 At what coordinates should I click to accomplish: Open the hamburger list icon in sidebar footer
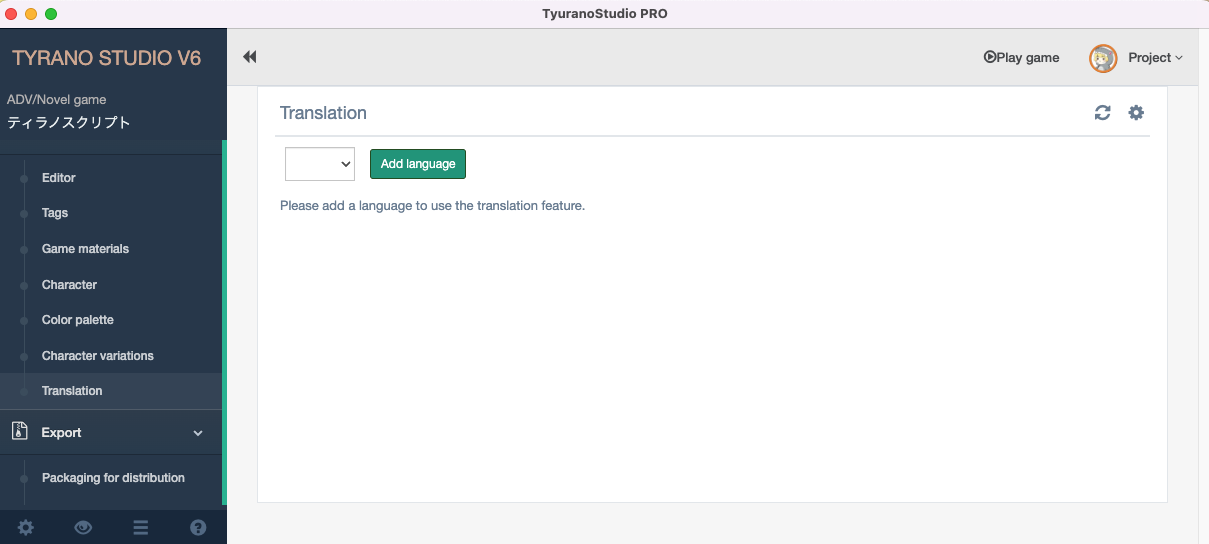141,528
